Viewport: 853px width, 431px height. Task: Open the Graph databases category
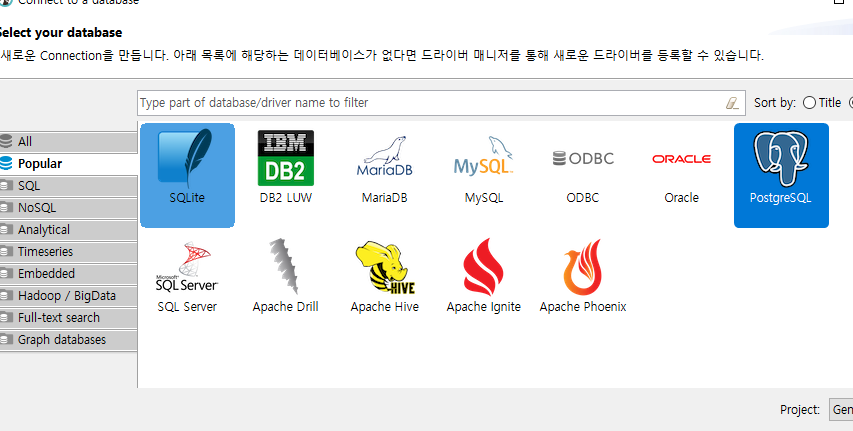click(x=69, y=340)
